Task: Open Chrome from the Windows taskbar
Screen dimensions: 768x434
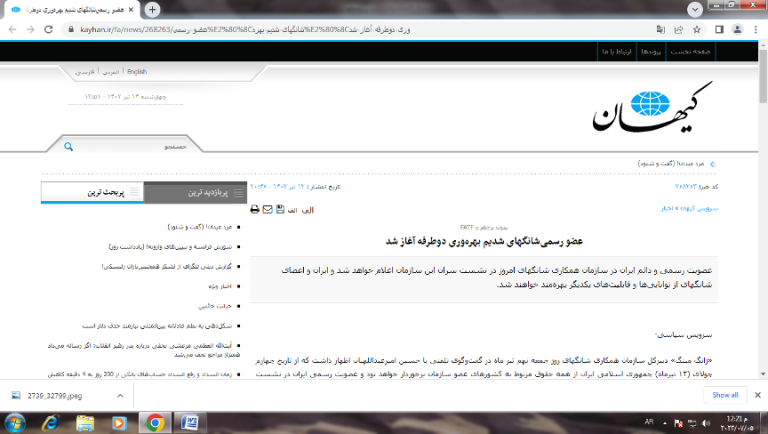Action: [155, 422]
